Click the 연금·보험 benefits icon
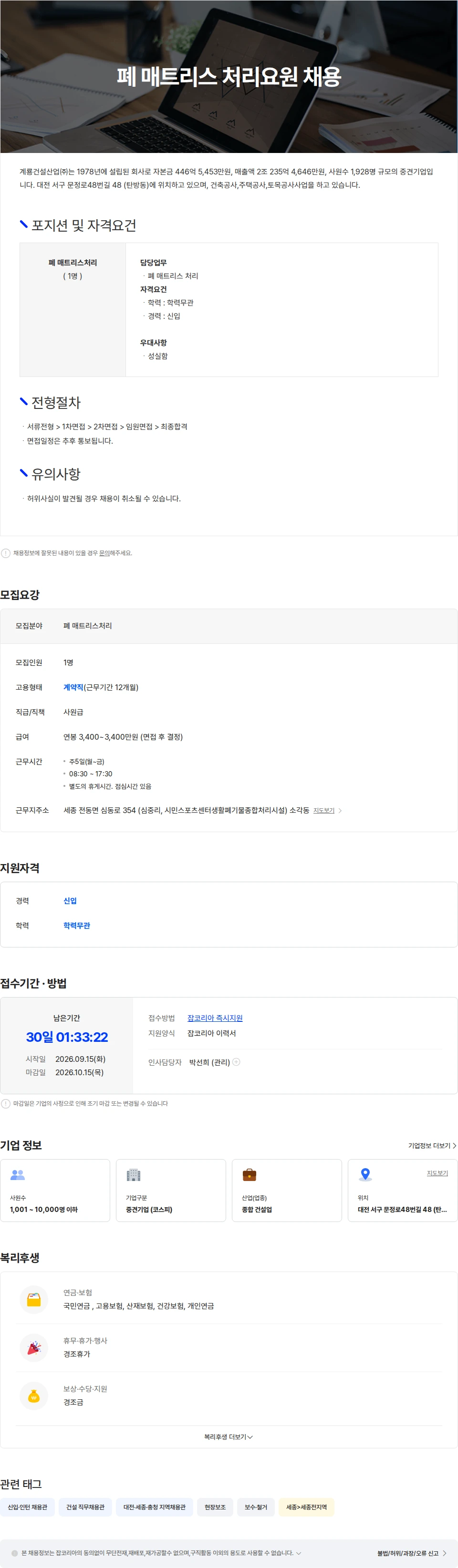Screen dimensions: 458x1568 click(x=34, y=1300)
